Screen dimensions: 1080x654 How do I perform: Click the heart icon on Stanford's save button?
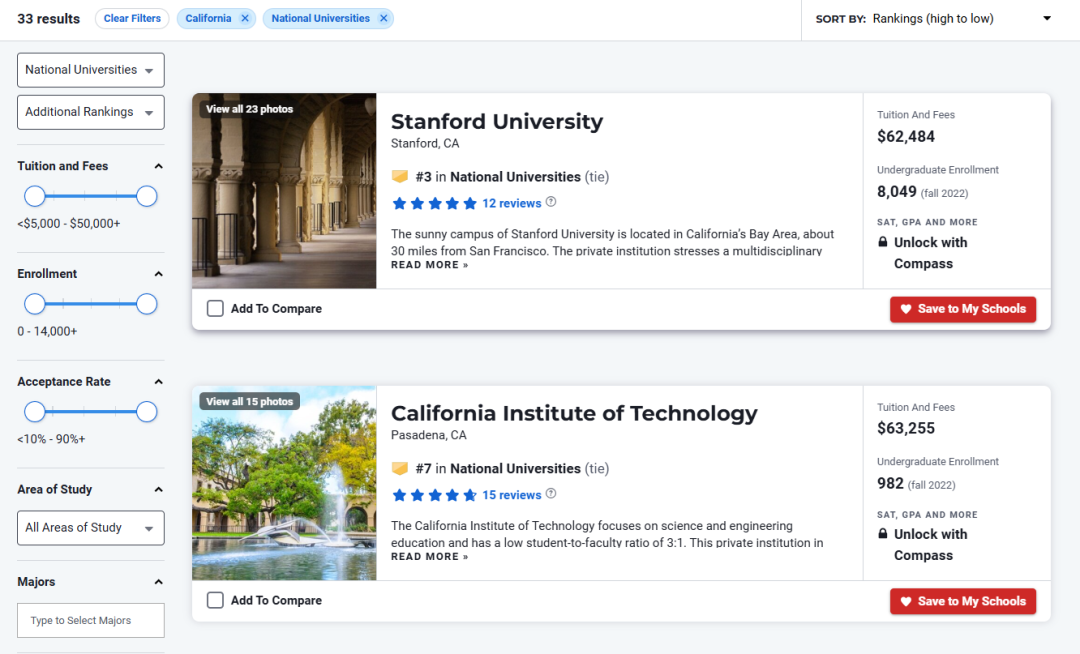(906, 309)
